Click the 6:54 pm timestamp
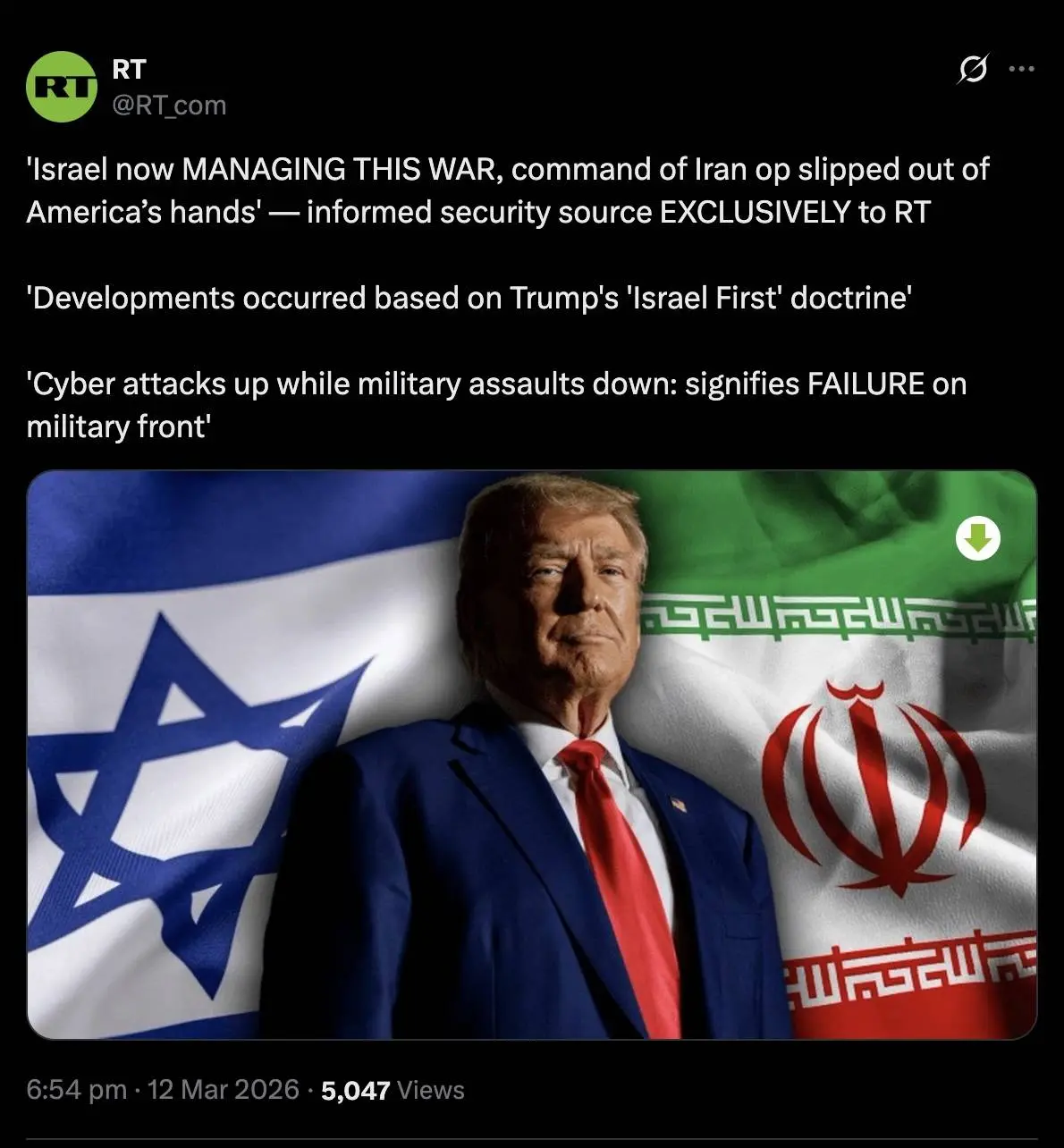 tap(77, 1089)
